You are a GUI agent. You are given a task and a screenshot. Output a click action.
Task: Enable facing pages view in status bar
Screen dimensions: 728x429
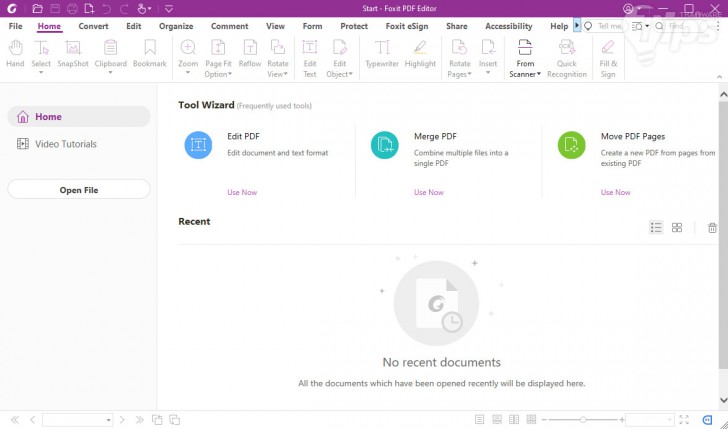pyautogui.click(x=514, y=420)
